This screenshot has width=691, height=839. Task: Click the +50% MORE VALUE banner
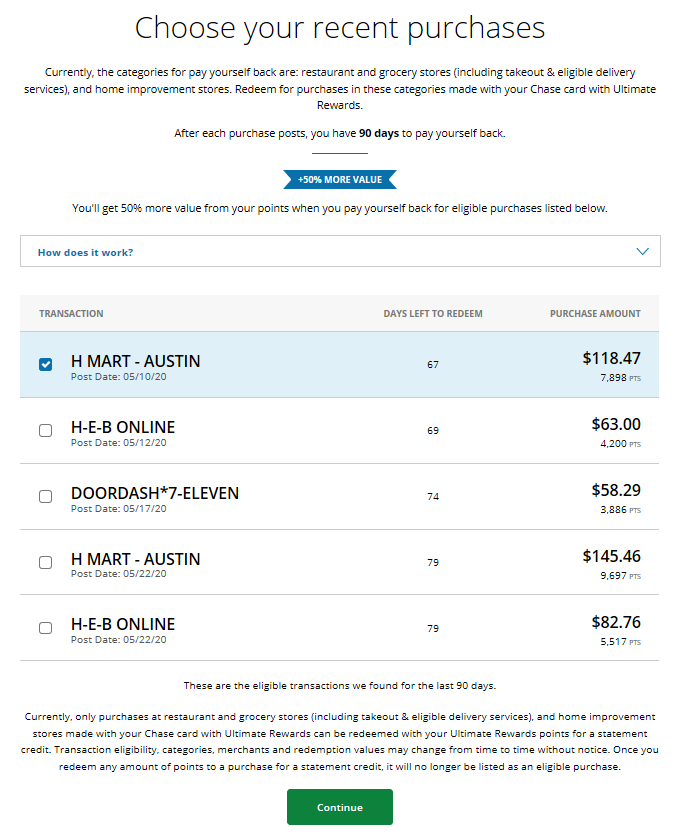pos(340,180)
